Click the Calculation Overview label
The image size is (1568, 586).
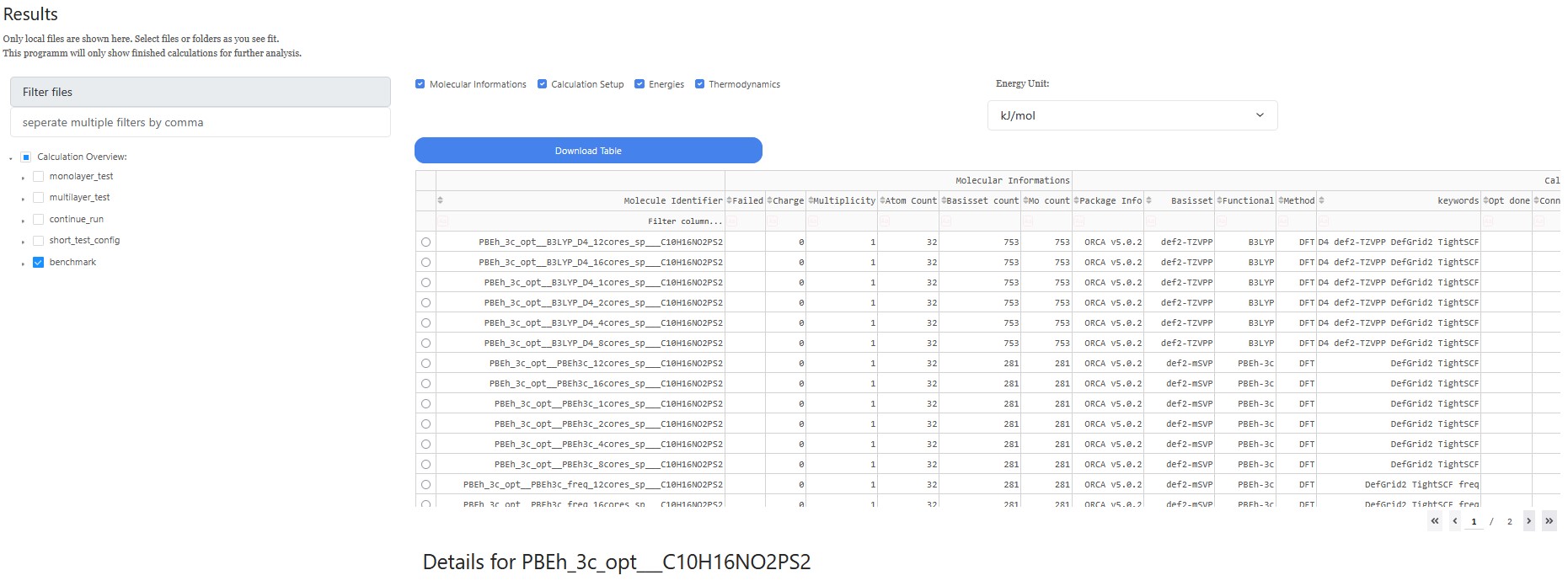[82, 157]
